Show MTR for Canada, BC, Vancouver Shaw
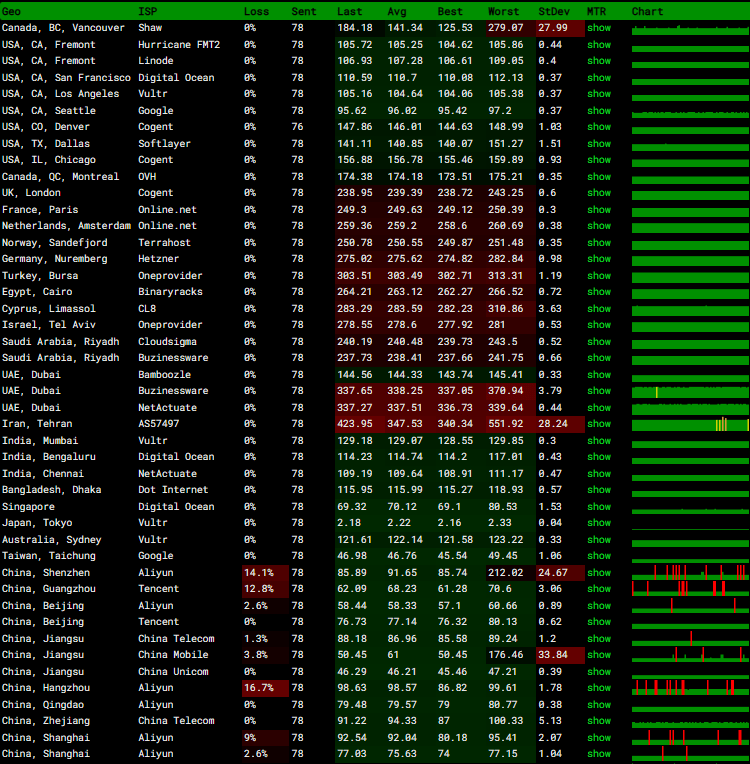 pyautogui.click(x=599, y=28)
